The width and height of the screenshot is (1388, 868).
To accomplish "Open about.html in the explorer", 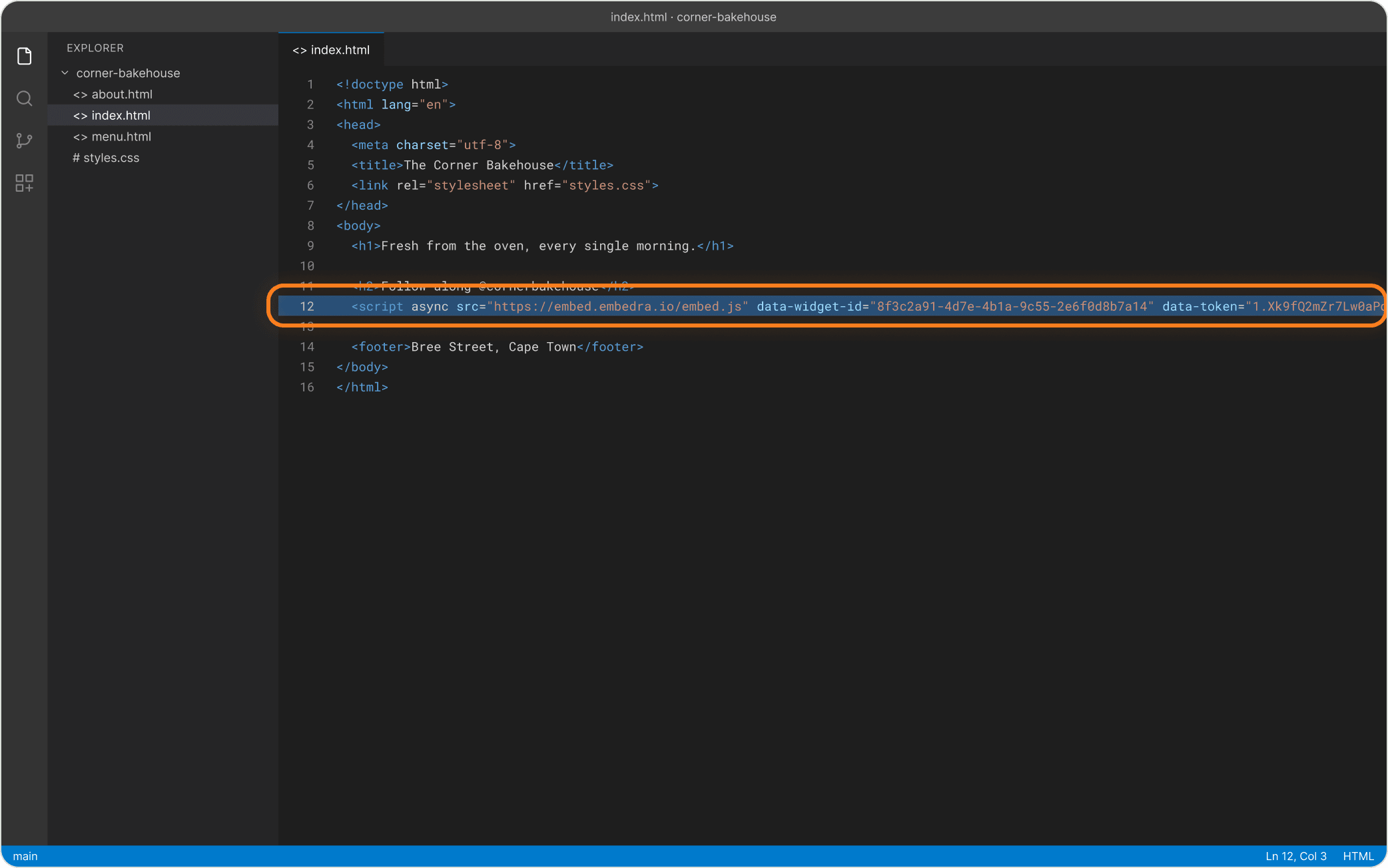I will pyautogui.click(x=163, y=95).
